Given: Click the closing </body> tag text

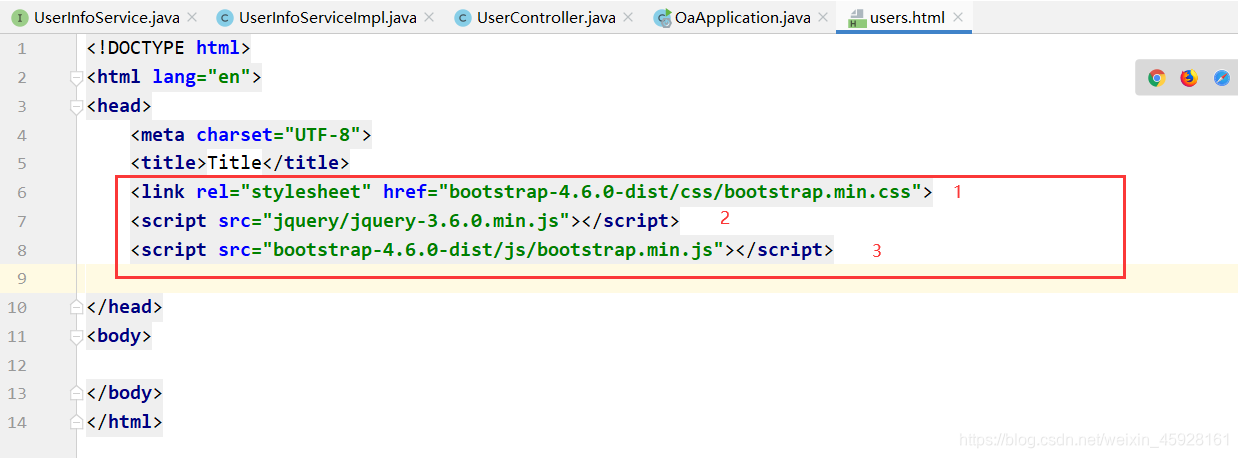Looking at the screenshot, I should click(124, 393).
